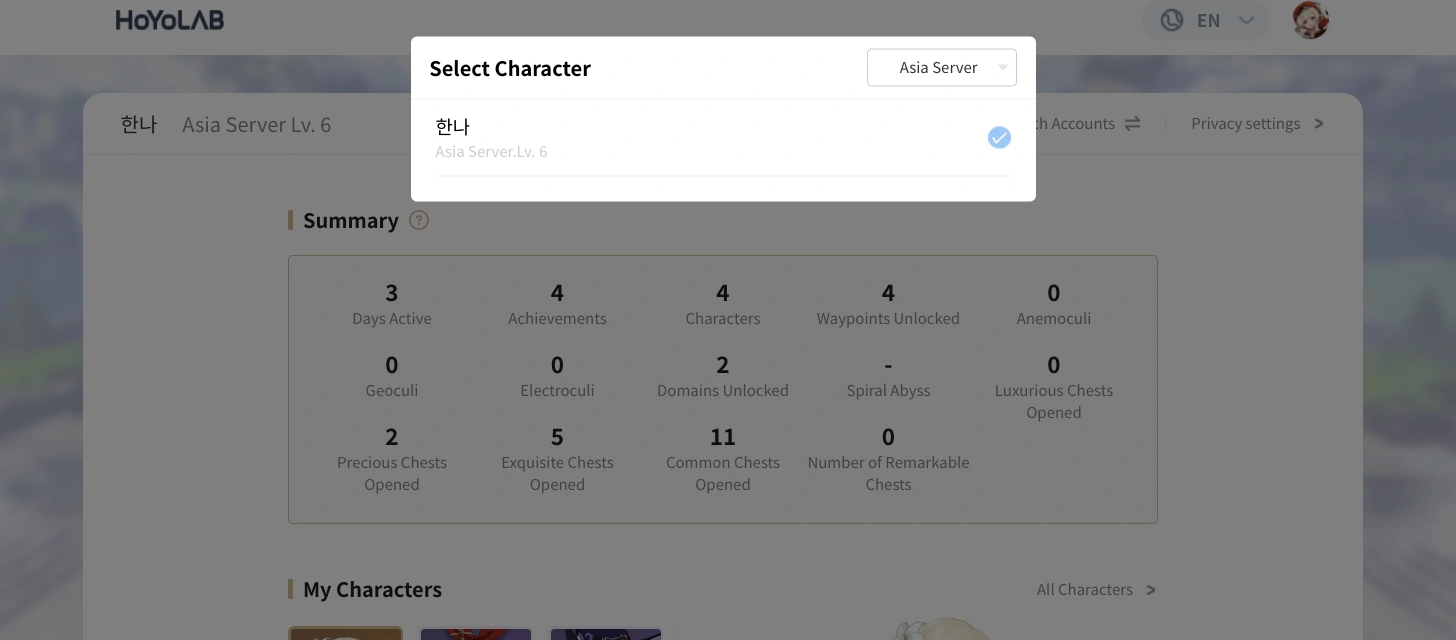Open the EN language dropdown
Screen dimensions: 1456x640
1207,20
